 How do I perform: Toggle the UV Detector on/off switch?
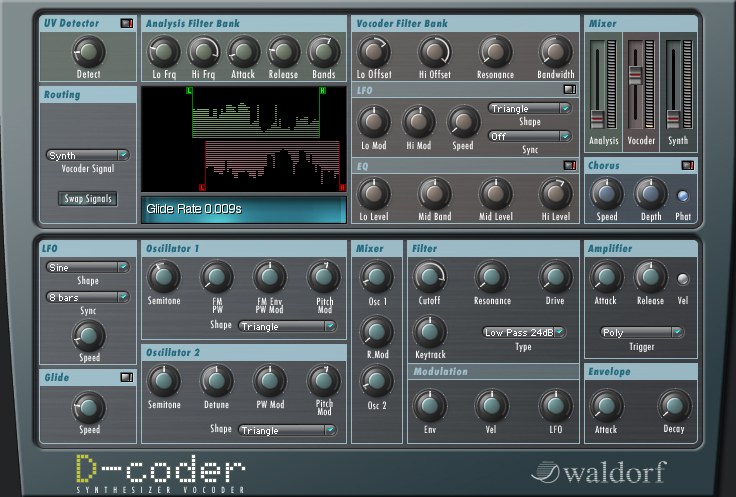[x=127, y=22]
